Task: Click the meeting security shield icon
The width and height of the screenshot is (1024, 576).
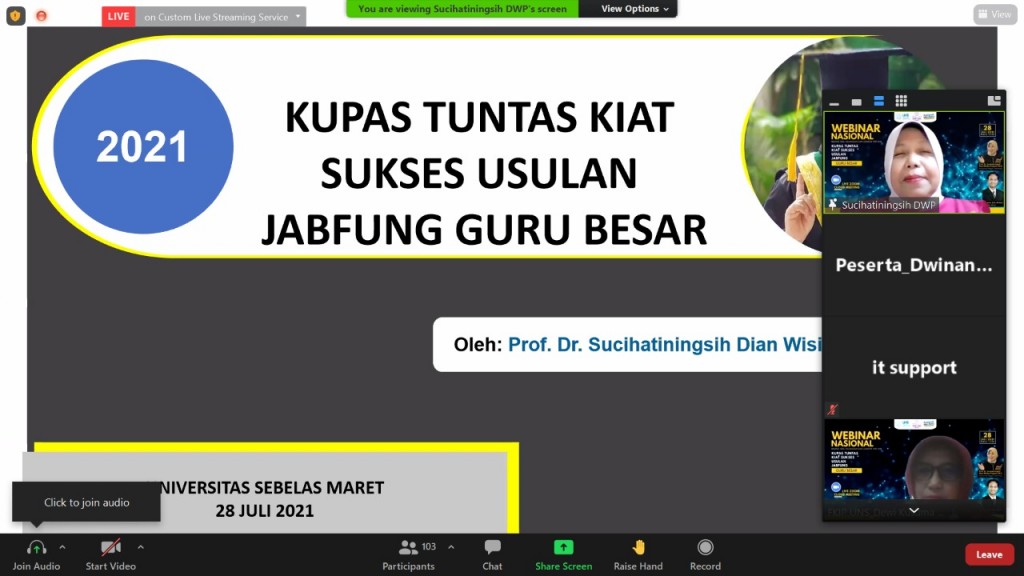Action: point(16,16)
